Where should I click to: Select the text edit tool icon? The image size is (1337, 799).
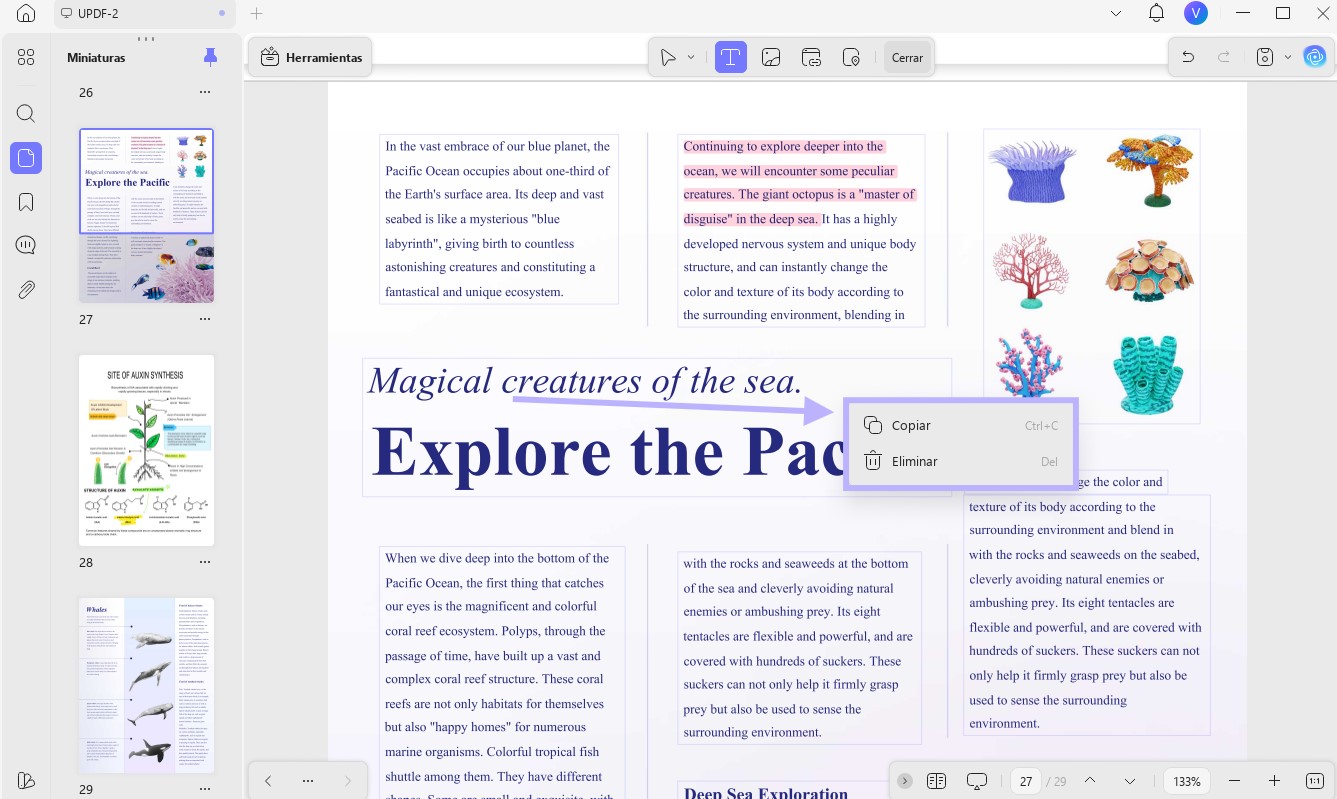(x=731, y=57)
